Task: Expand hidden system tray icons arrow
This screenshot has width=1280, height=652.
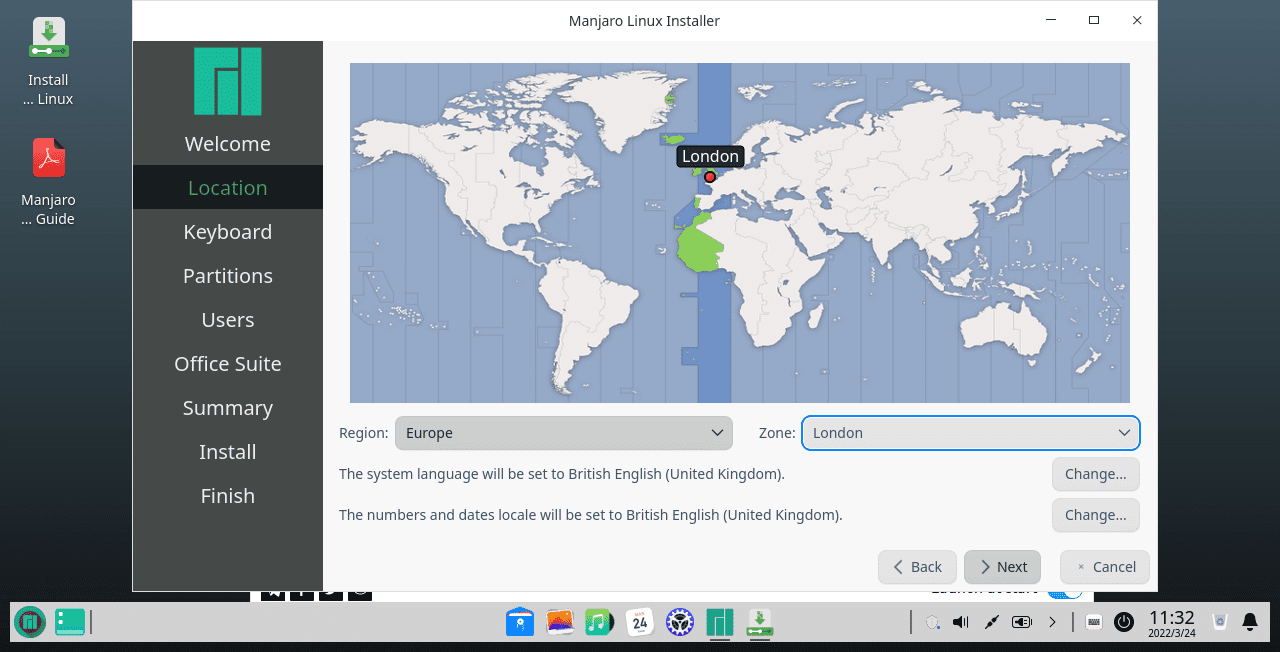Action: point(1052,622)
